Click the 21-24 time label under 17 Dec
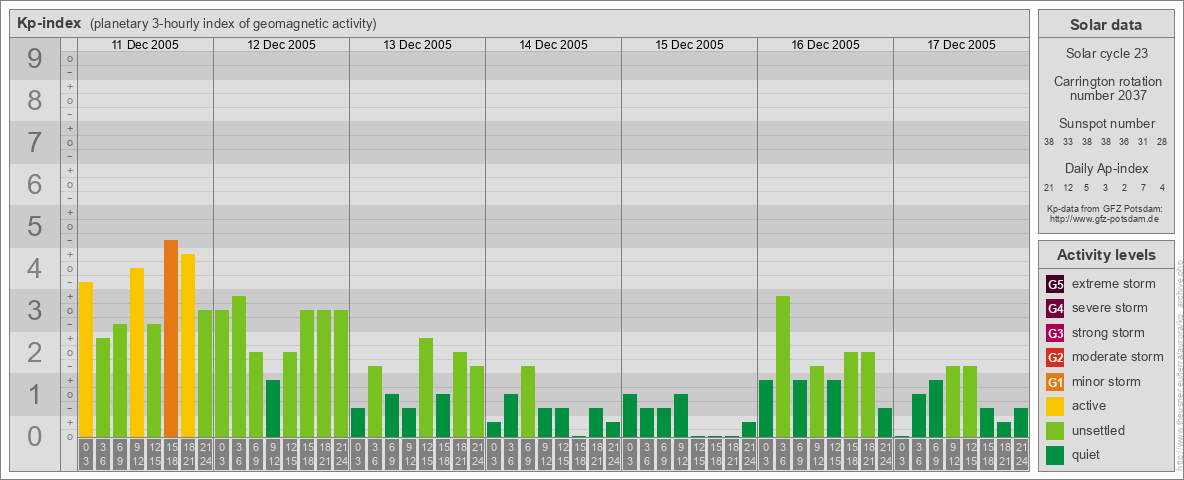1184x480 pixels. pyautogui.click(x=1021, y=456)
